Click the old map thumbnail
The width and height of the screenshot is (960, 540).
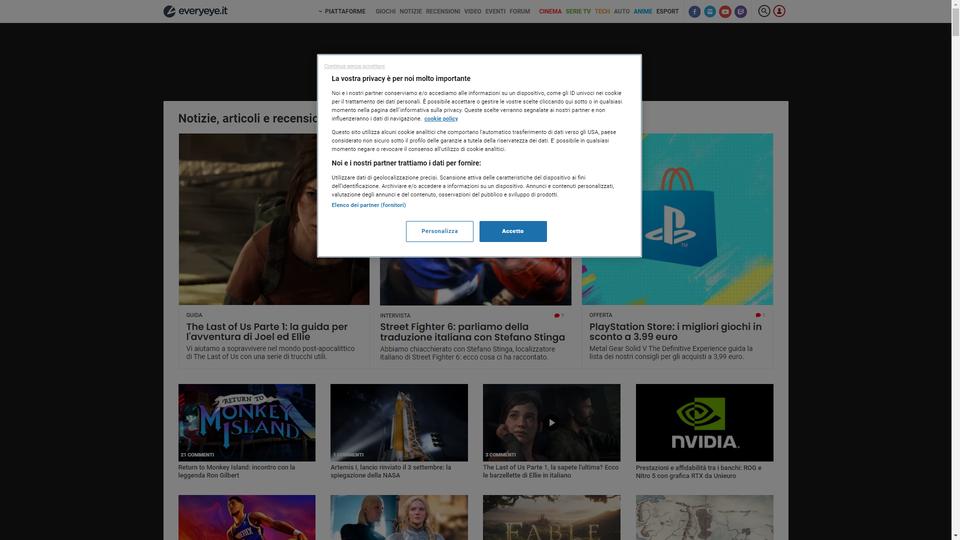pos(705,517)
